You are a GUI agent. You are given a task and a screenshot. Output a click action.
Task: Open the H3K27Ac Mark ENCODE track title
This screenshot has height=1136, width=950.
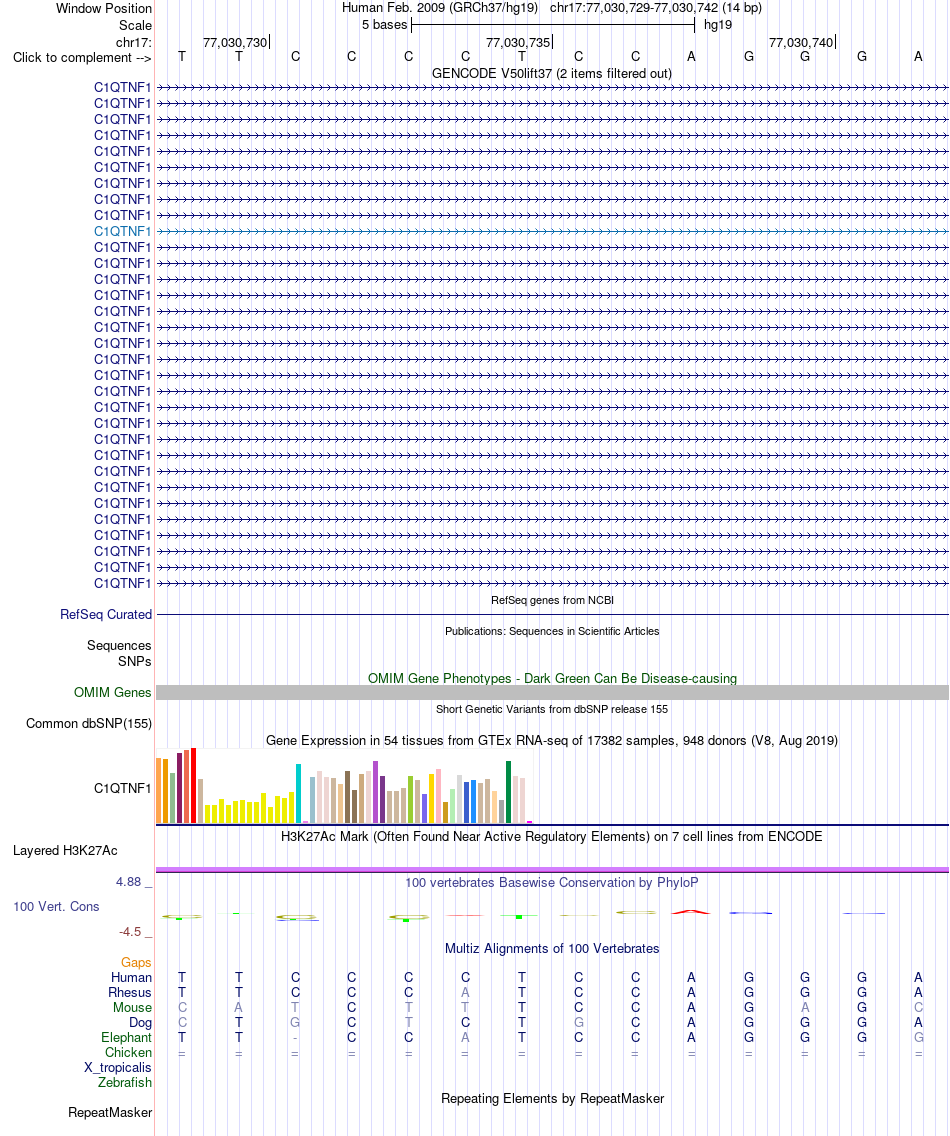[552, 836]
